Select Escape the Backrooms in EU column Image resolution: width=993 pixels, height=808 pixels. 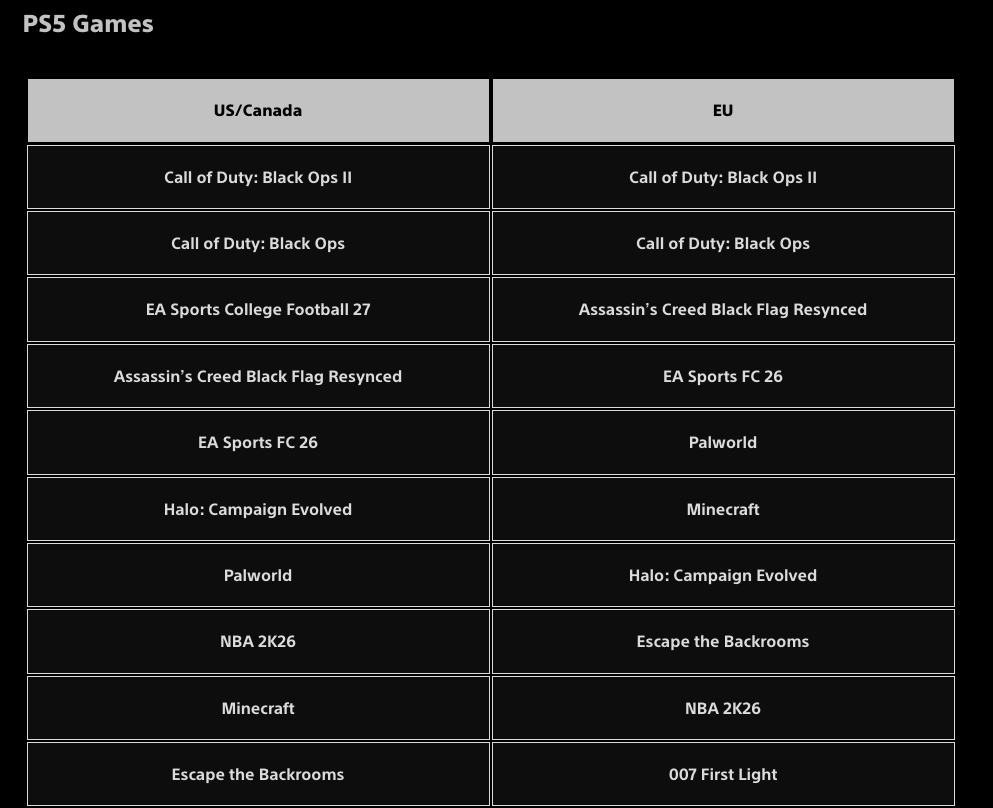[x=723, y=641]
